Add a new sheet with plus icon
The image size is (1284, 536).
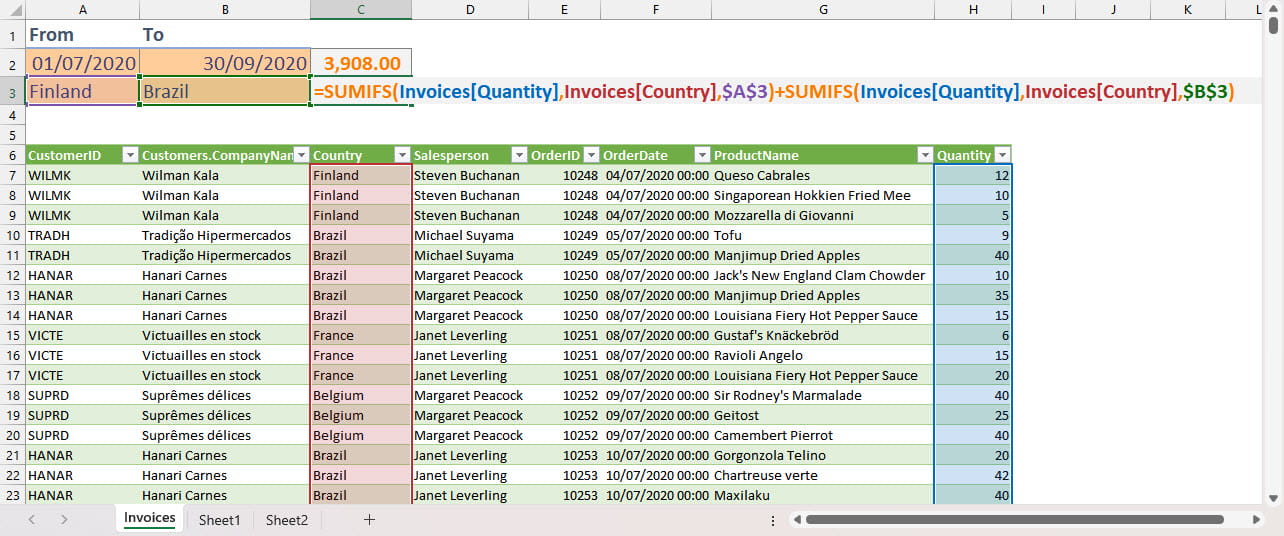[369, 520]
